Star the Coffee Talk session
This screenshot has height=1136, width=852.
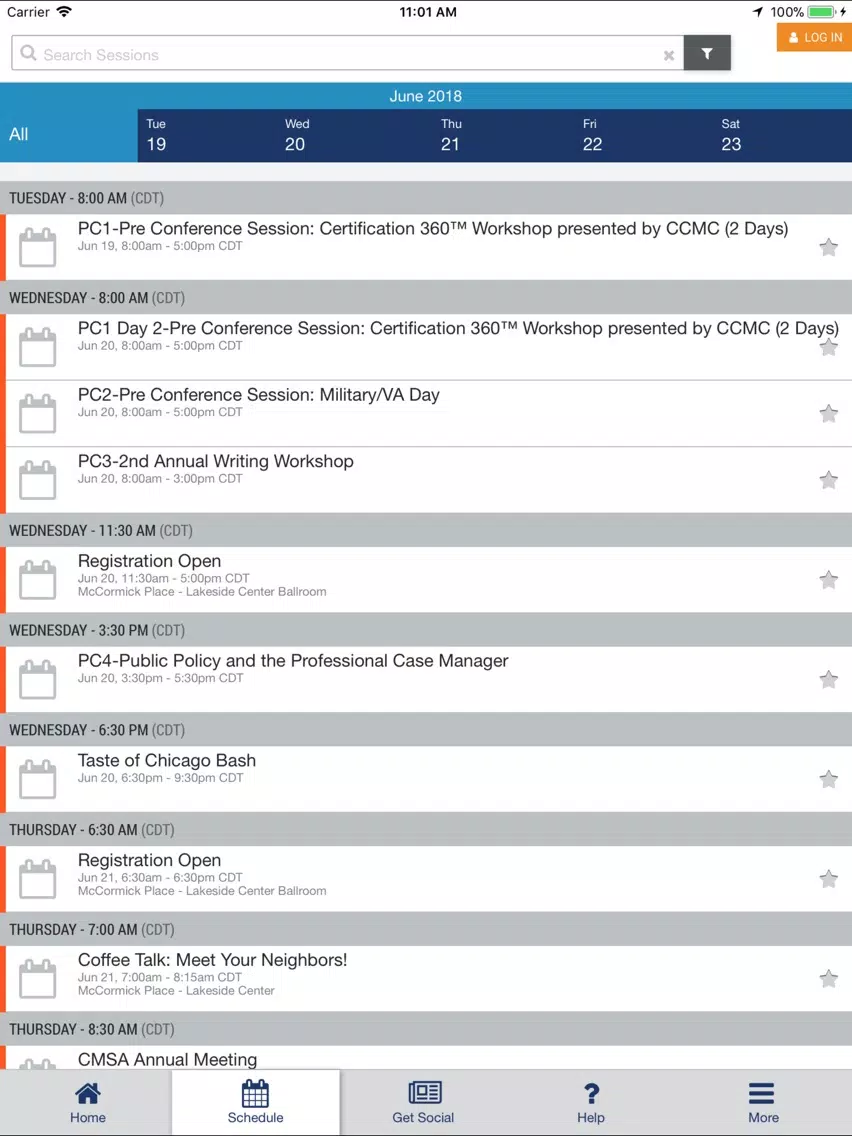[x=828, y=979]
